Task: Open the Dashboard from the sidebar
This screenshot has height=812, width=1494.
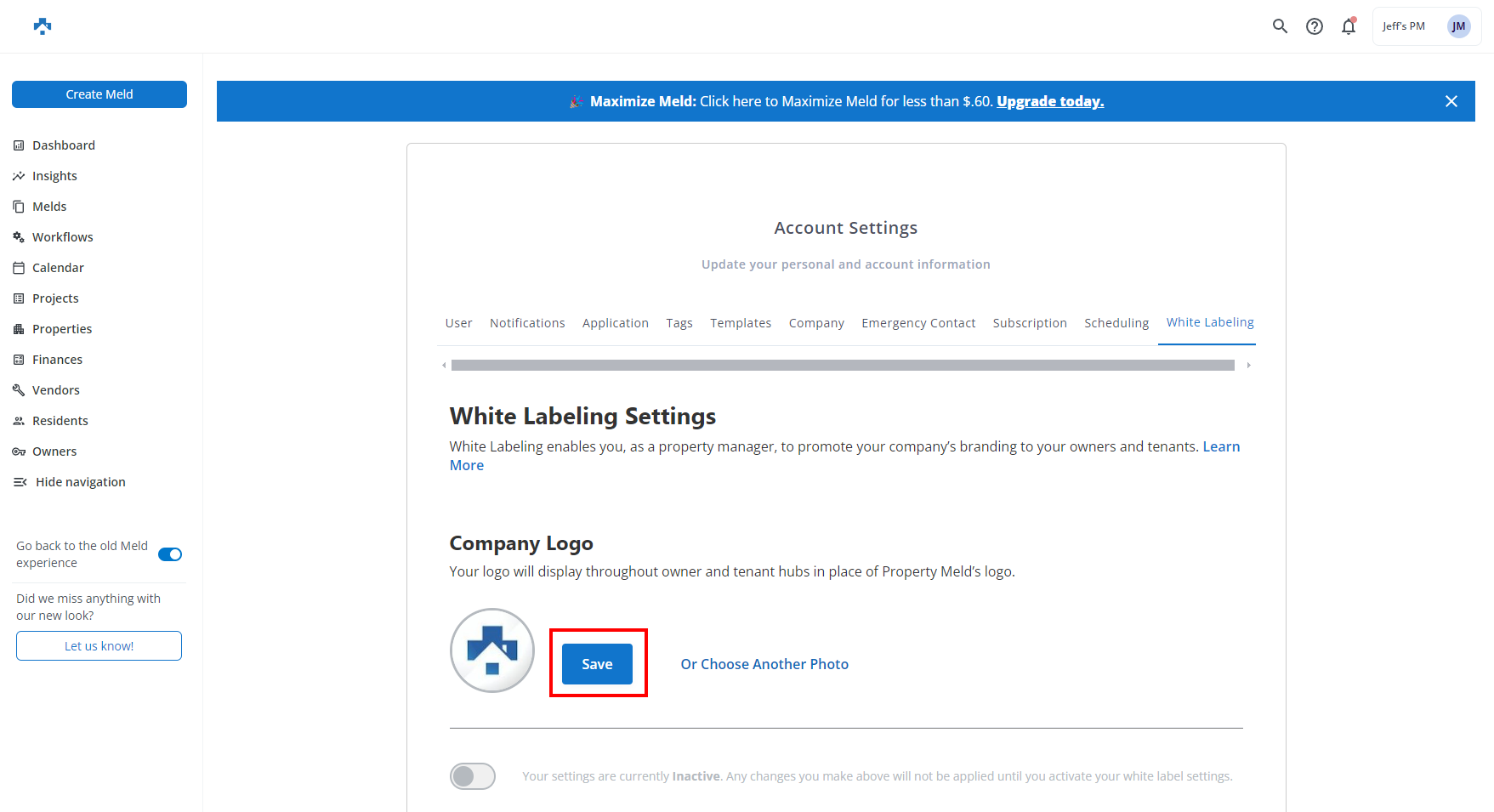Action: tap(63, 145)
